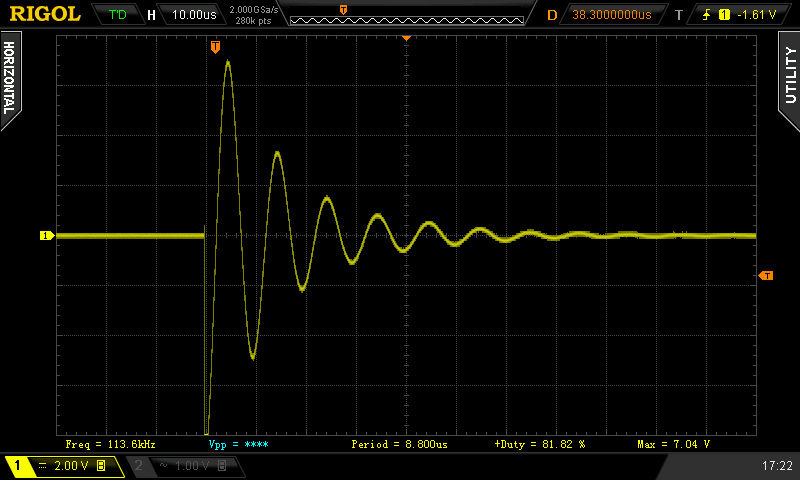Click the channel 2 1.00 V scale value
This screenshot has width=800, height=480.
(192, 466)
